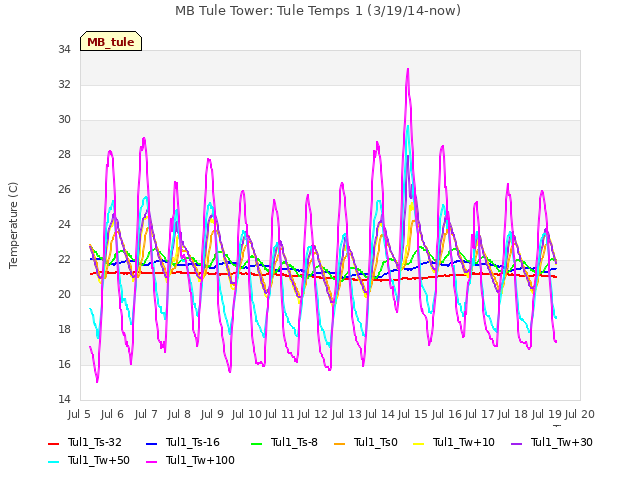Image resolution: width=640 pixels, height=480 pixels.
Task: Click the Jul 7 x-axis label
Action: pyautogui.click(x=146, y=414)
